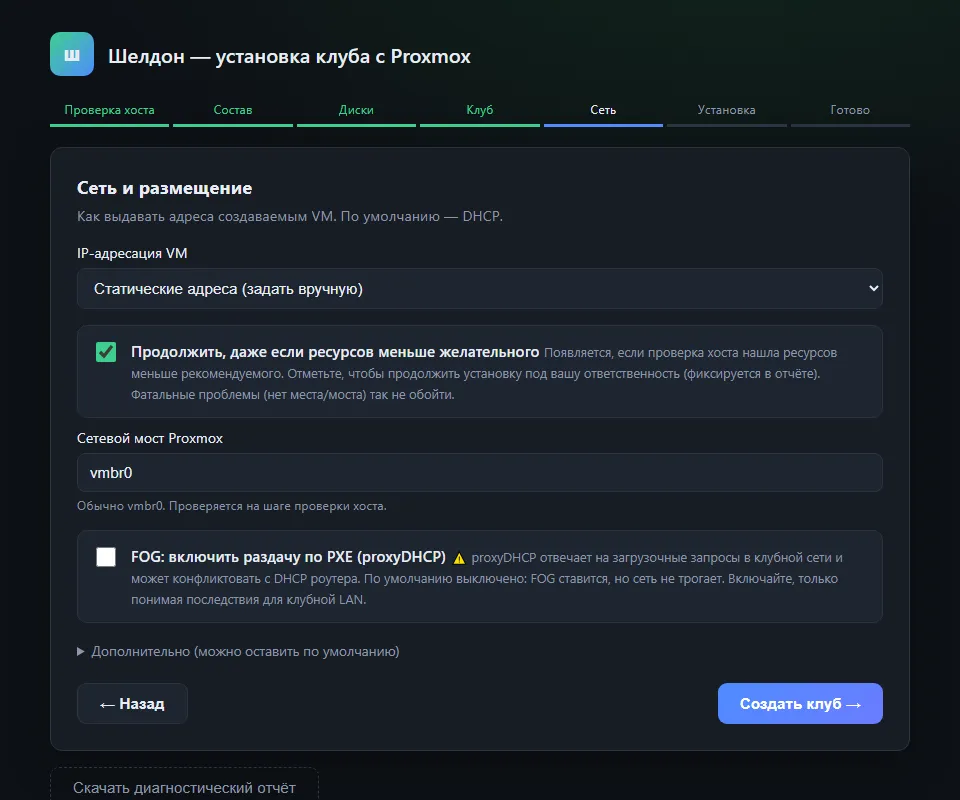Open the IP-адресация VM dropdown
The width and height of the screenshot is (960, 800).
tap(479, 288)
